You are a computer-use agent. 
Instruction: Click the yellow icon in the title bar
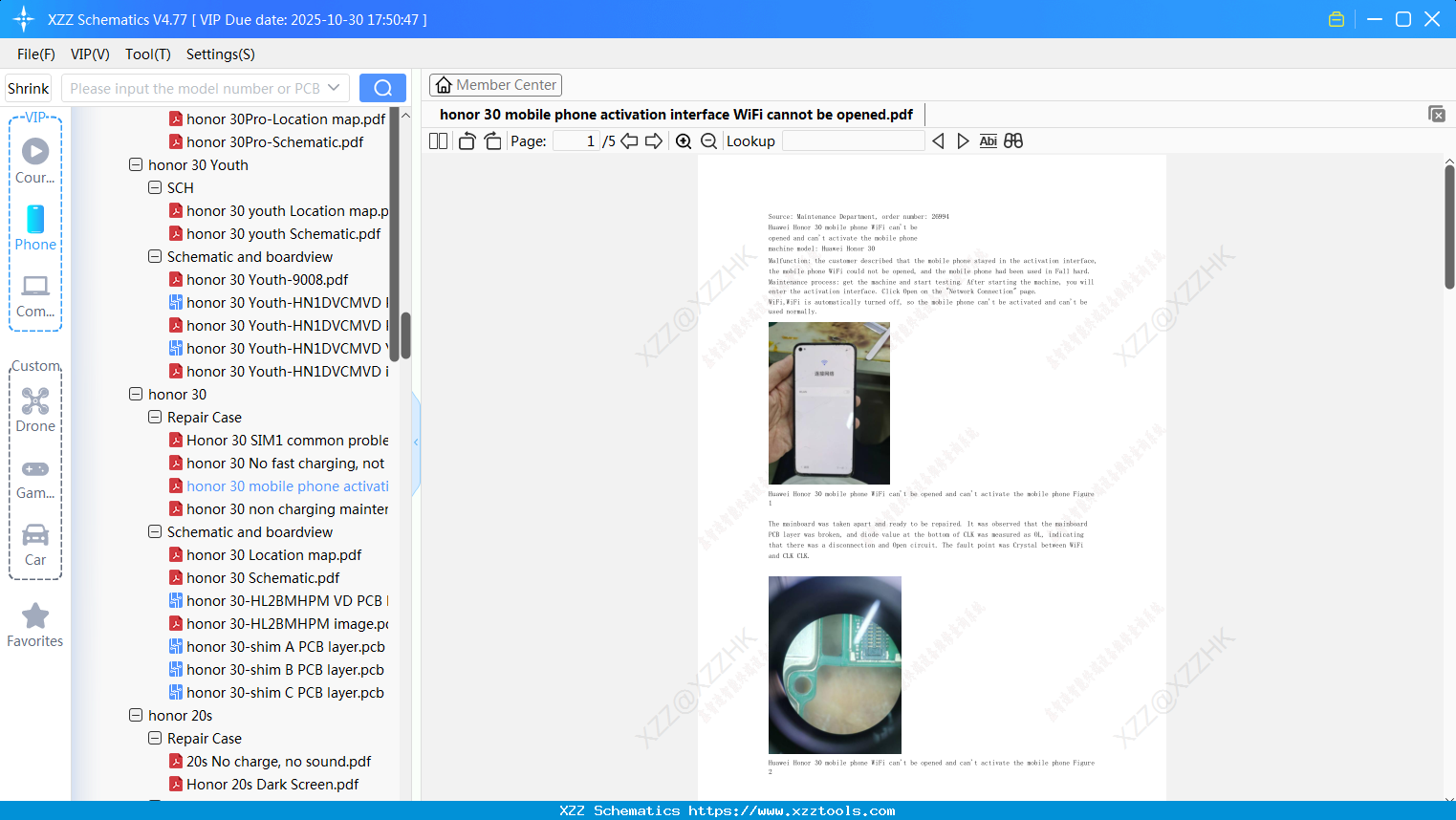pyautogui.click(x=1336, y=19)
